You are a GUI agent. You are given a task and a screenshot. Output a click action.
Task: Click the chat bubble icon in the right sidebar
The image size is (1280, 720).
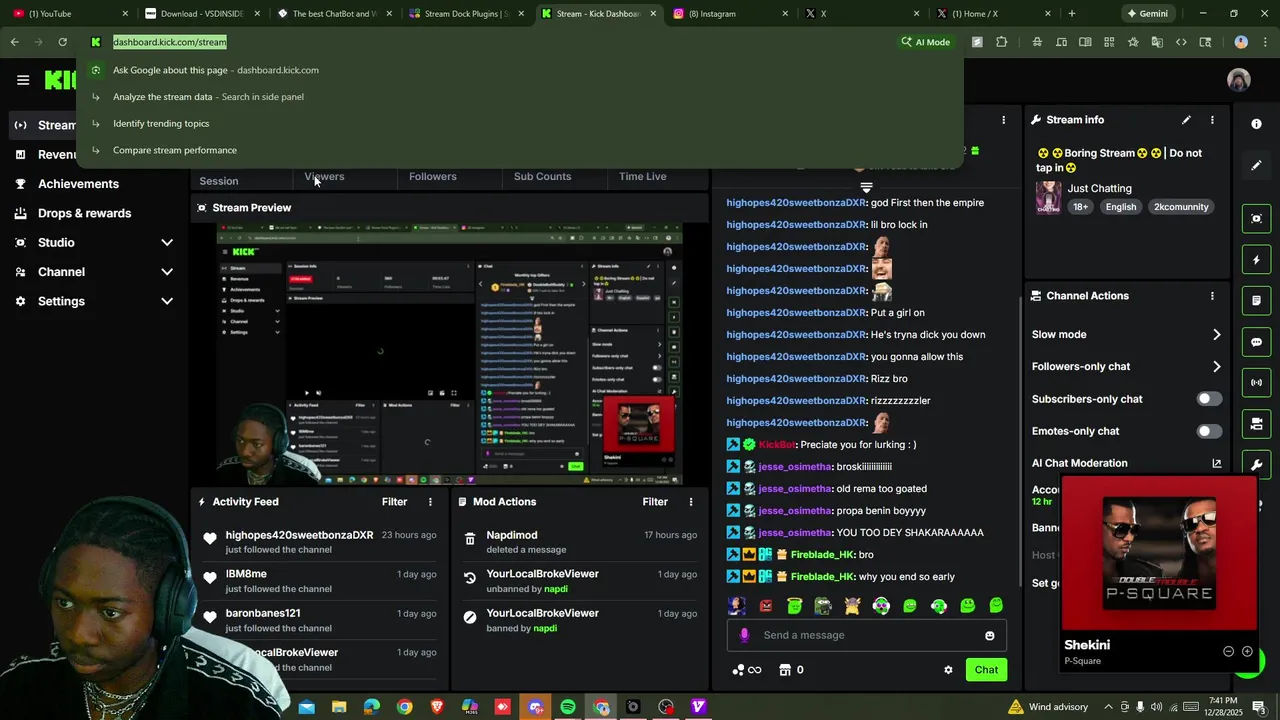pos(1256,342)
